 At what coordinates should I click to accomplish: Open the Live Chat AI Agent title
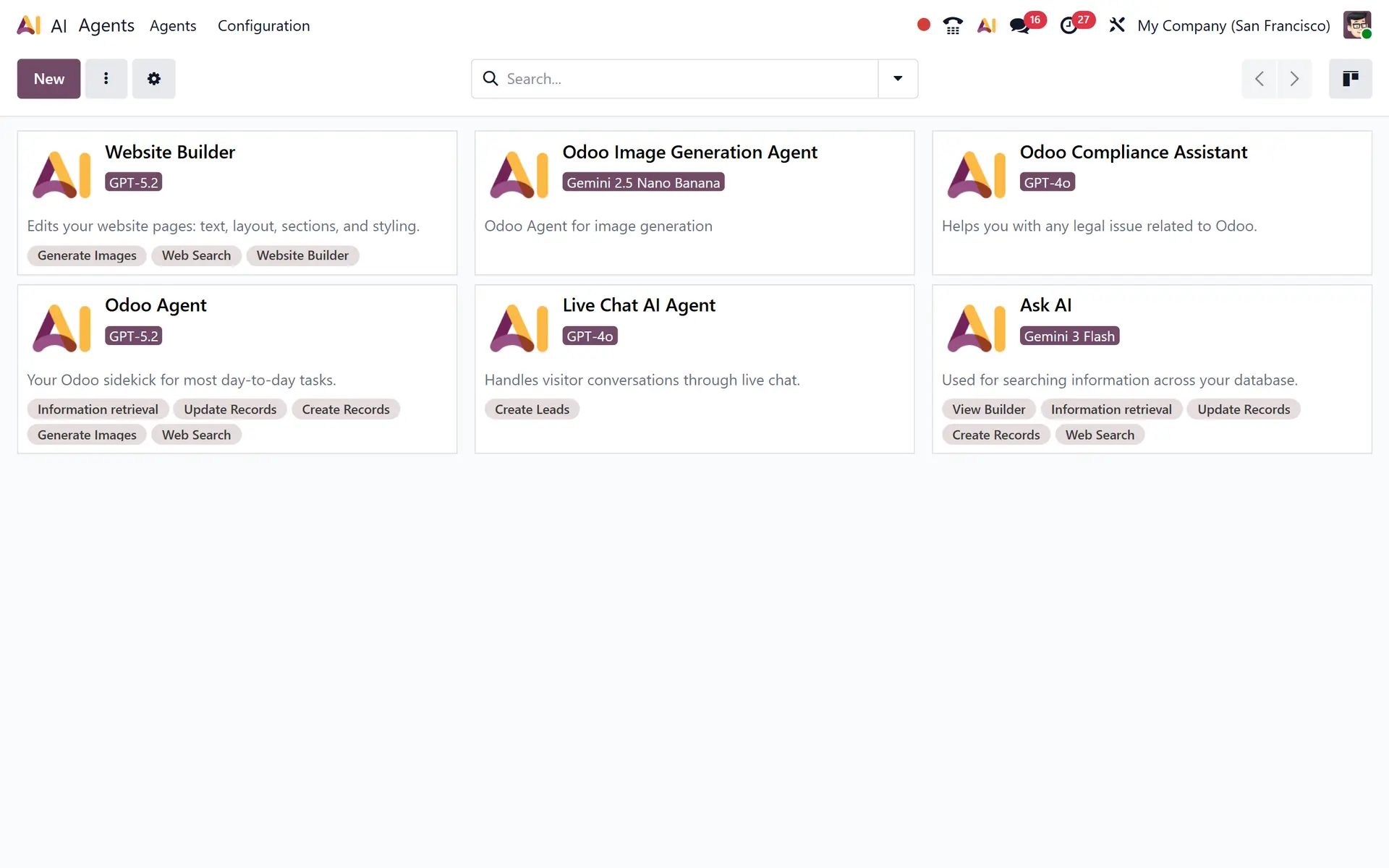click(639, 305)
